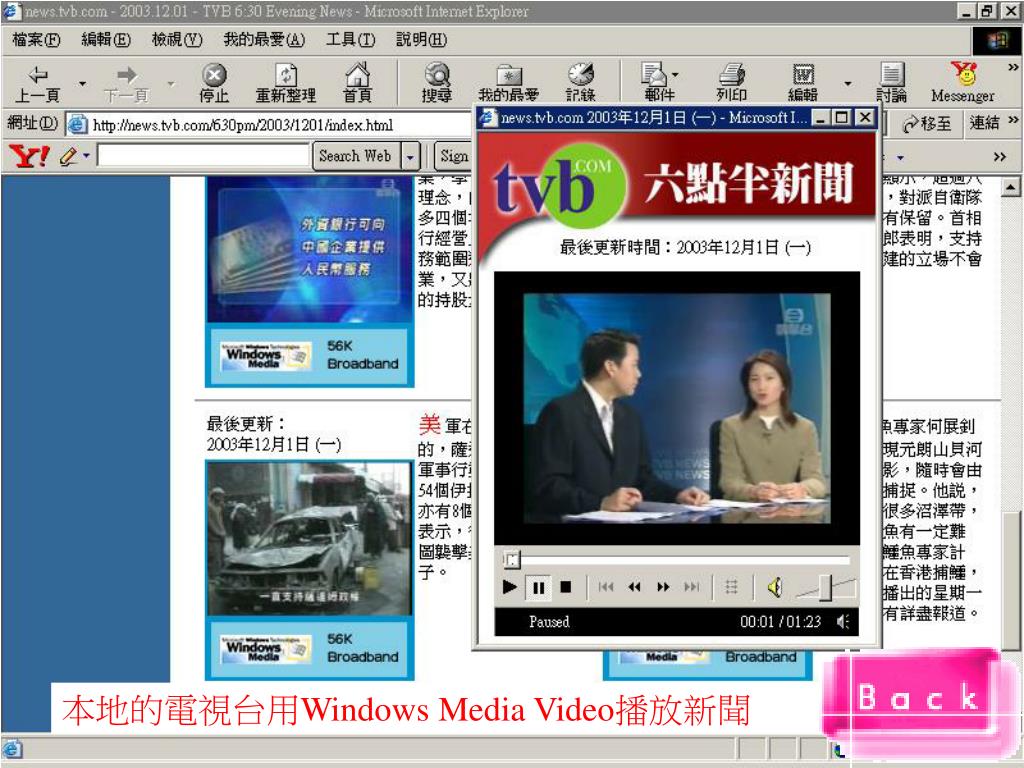Image resolution: width=1024 pixels, height=768 pixels.
Task: Expand the 連結 links bar chevron
Action: (1013, 120)
